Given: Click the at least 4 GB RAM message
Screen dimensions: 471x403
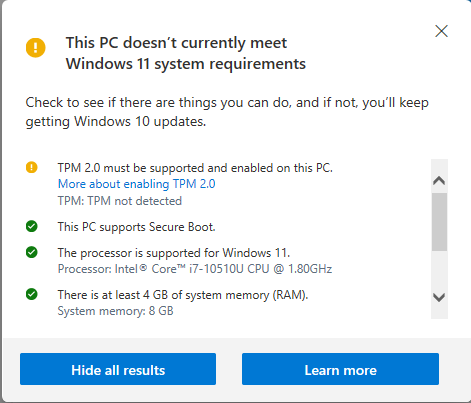Looking at the screenshot, I should click(x=183, y=295).
